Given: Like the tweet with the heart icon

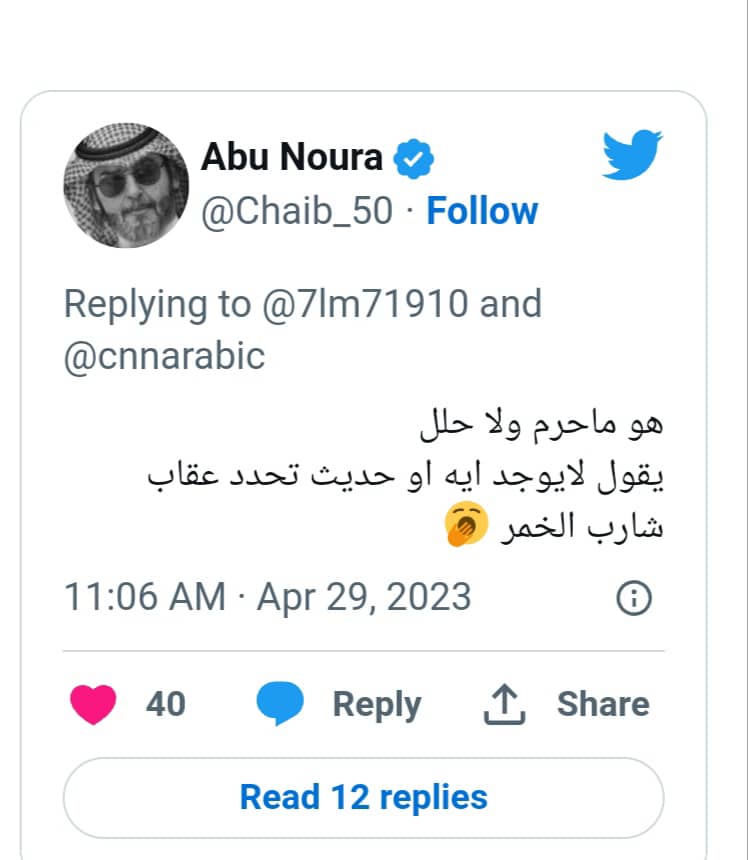Looking at the screenshot, I should (x=93, y=704).
